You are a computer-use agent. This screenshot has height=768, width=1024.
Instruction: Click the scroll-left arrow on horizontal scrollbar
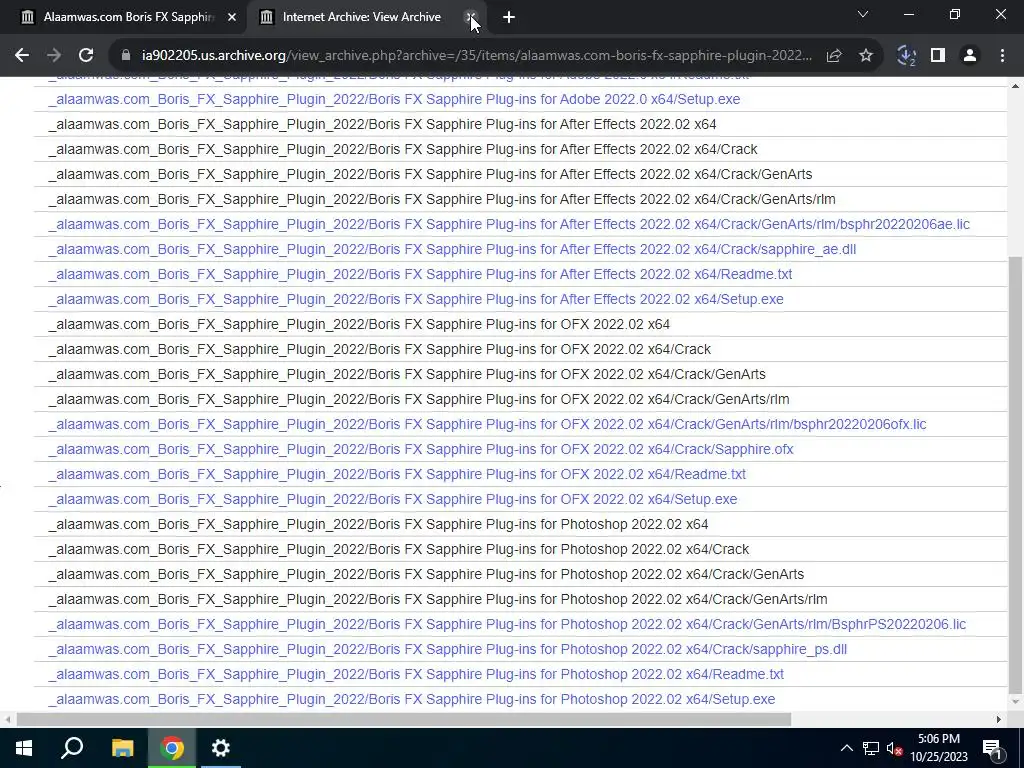(x=8, y=720)
